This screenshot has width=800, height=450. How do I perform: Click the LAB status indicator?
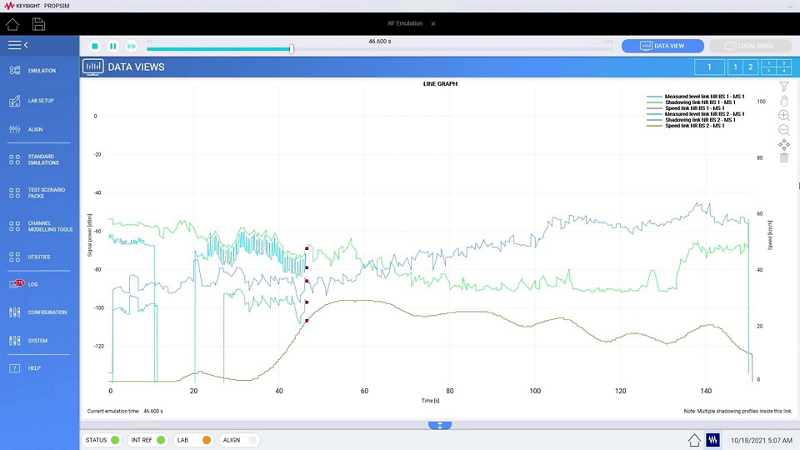193,440
